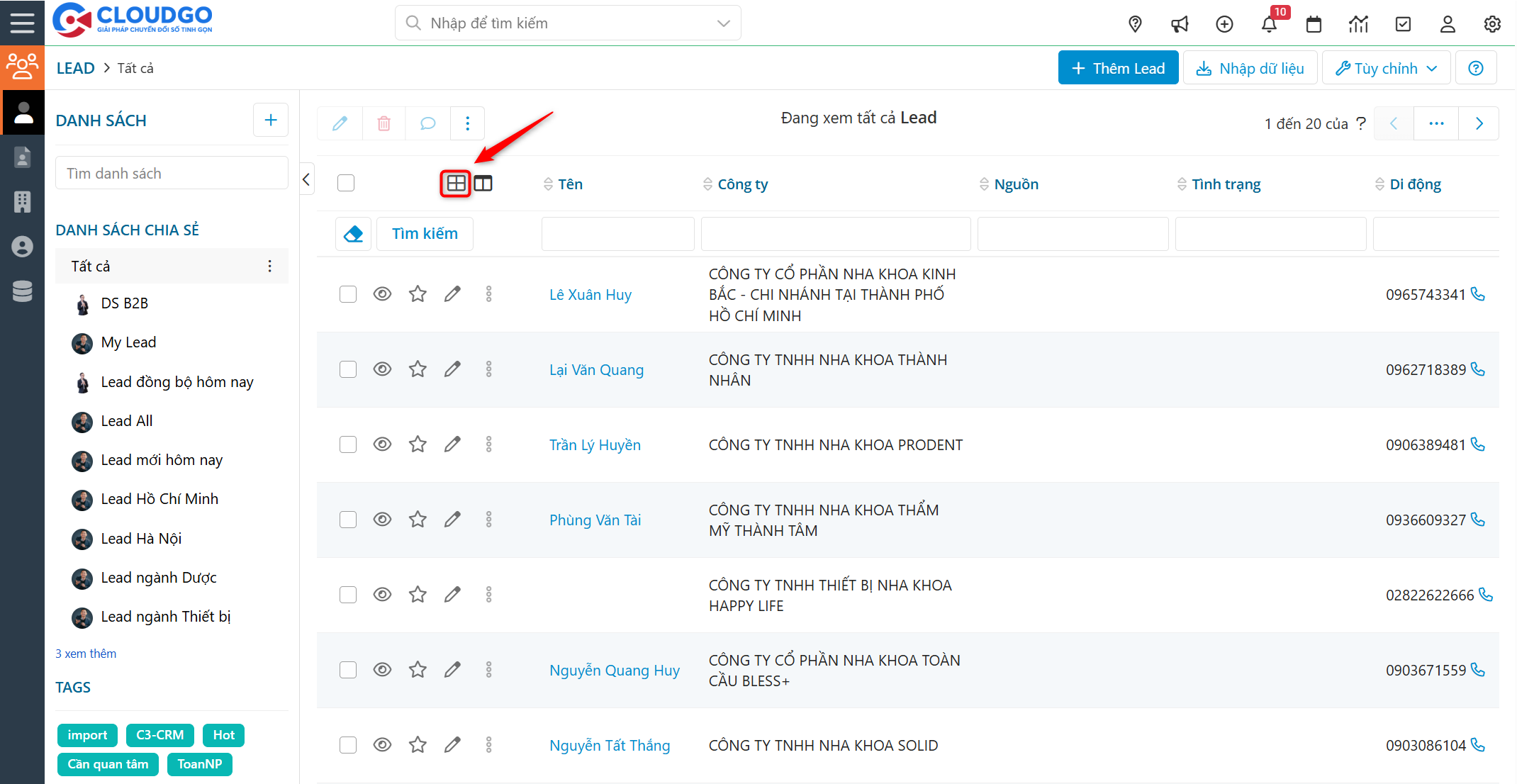Select the Lead Hà Nội list
Screen dimensions: 1517x784
pos(141,539)
